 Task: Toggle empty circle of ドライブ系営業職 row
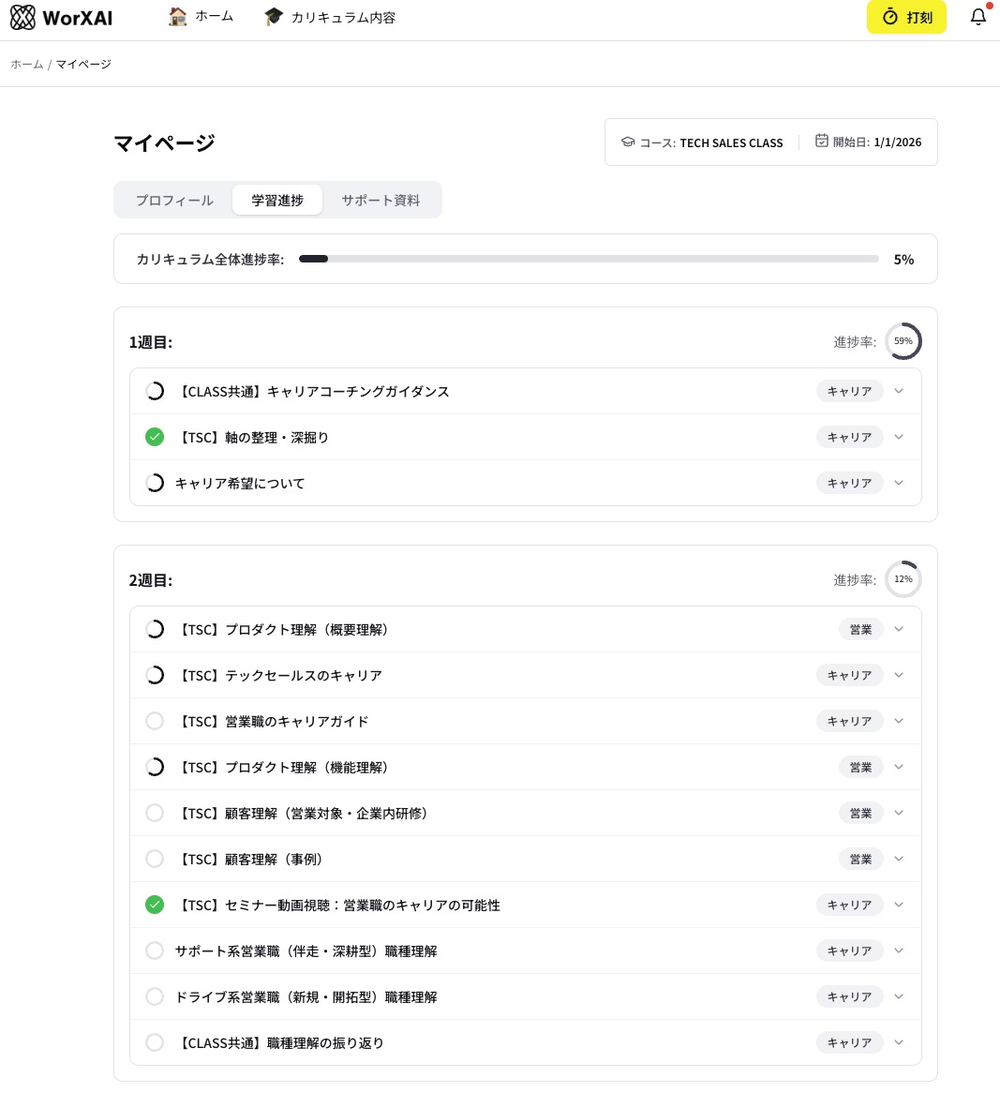[155, 997]
